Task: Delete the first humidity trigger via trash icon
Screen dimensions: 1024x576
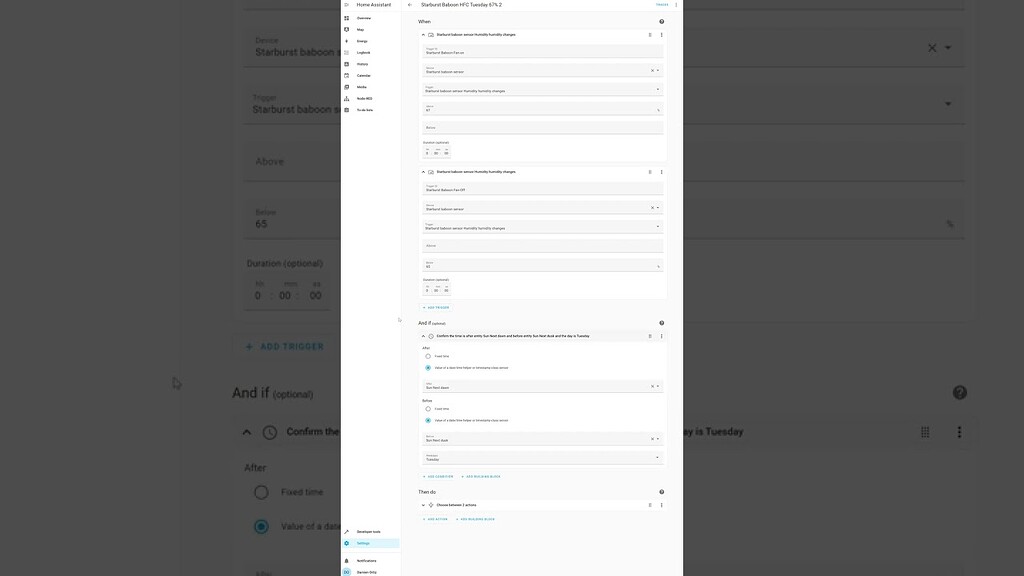Action: pyautogui.click(x=650, y=34)
